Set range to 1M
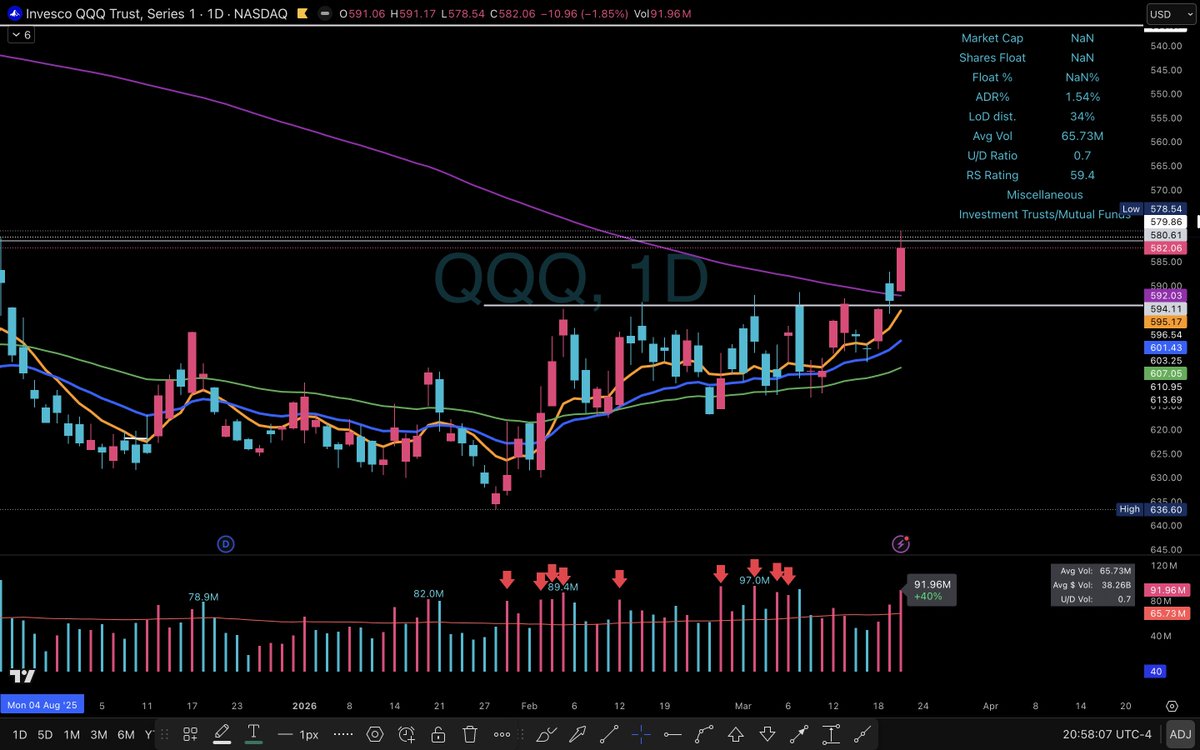 (72, 734)
